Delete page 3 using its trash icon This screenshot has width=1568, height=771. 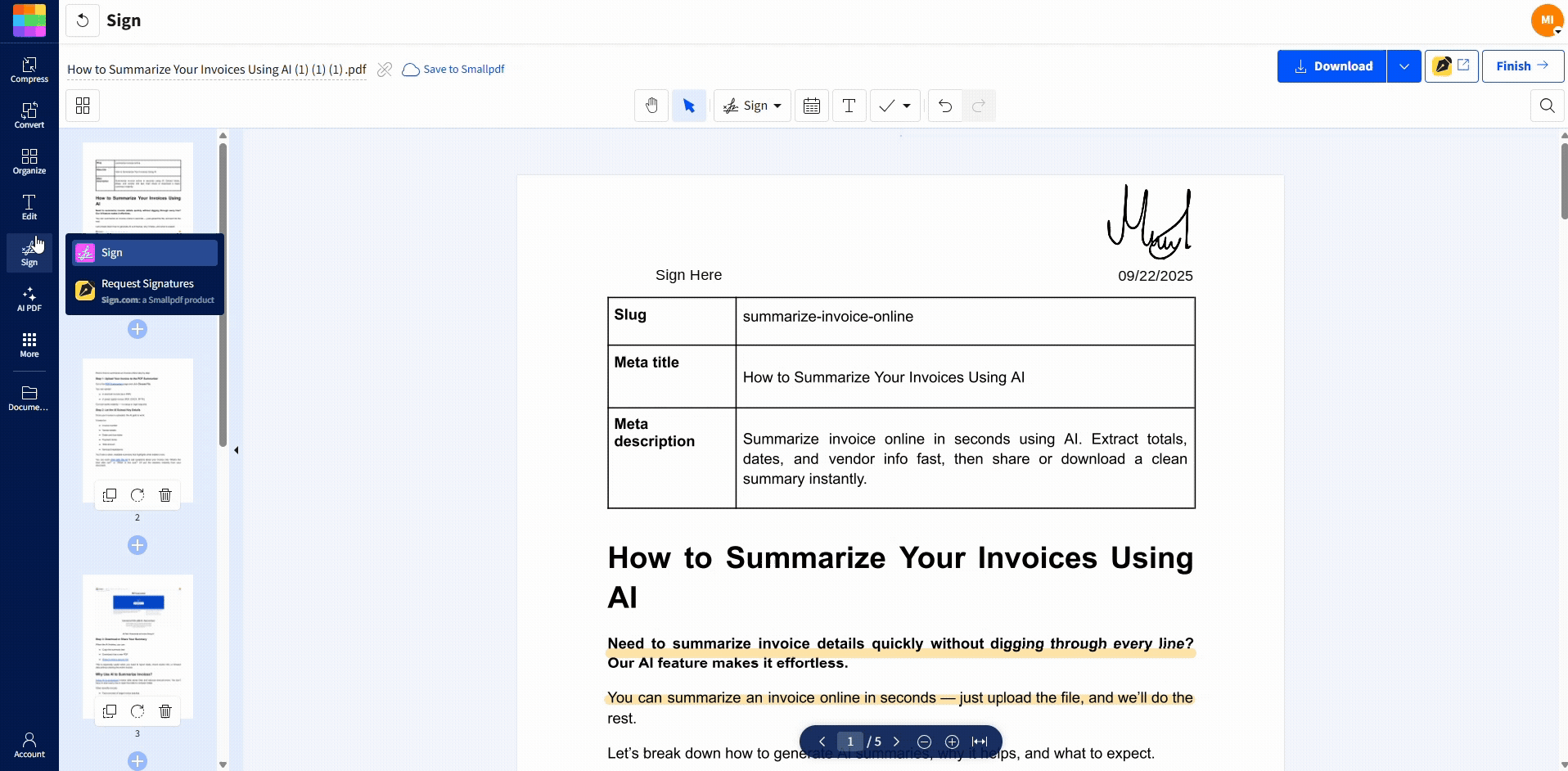(164, 711)
